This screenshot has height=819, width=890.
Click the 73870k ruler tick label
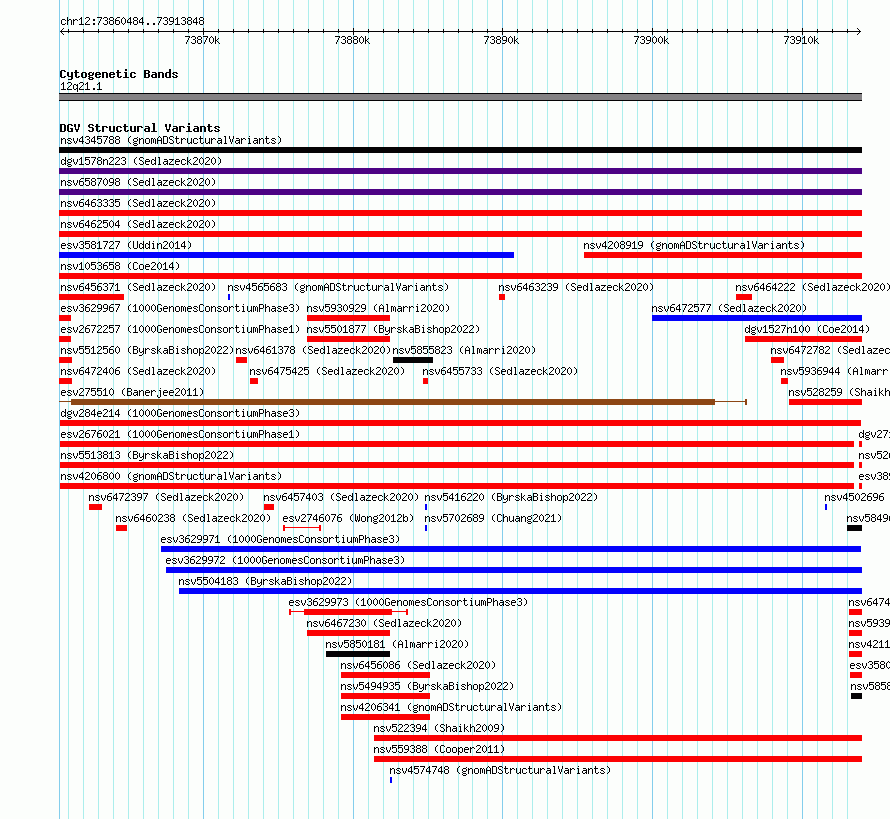202,40
